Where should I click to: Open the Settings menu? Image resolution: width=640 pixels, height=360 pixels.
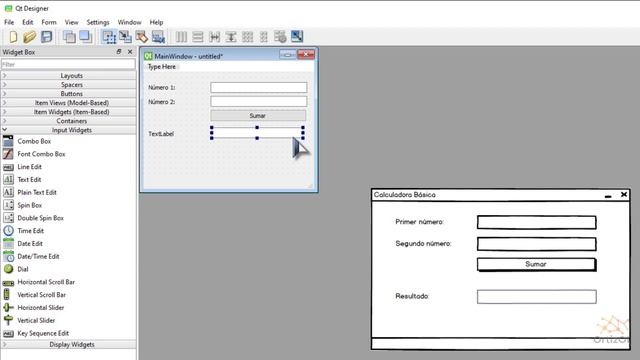point(98,22)
